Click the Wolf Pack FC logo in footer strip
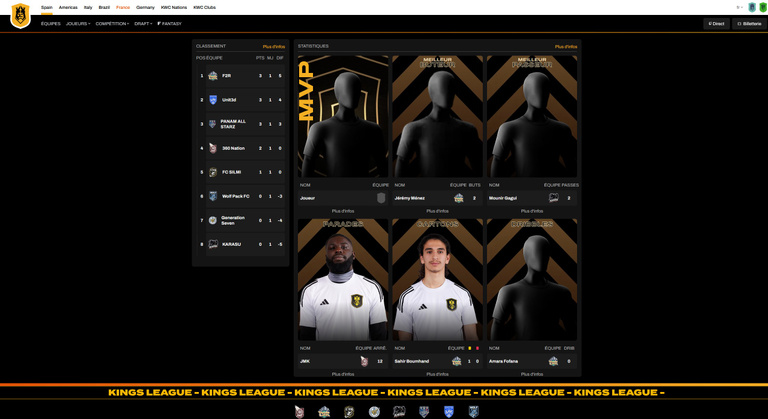 click(473, 412)
